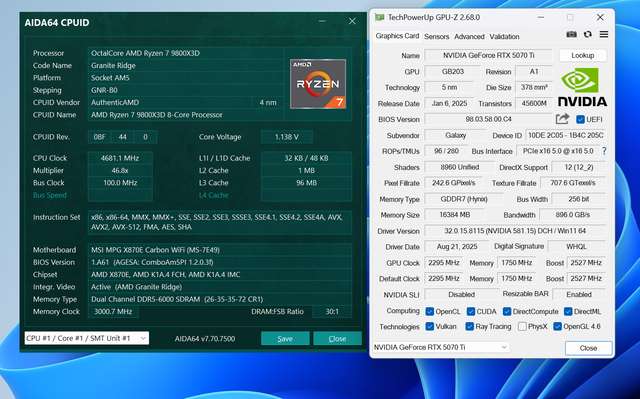This screenshot has height=399, width=640.
Task: Click the Bus Interface question mark
Action: click(x=604, y=151)
